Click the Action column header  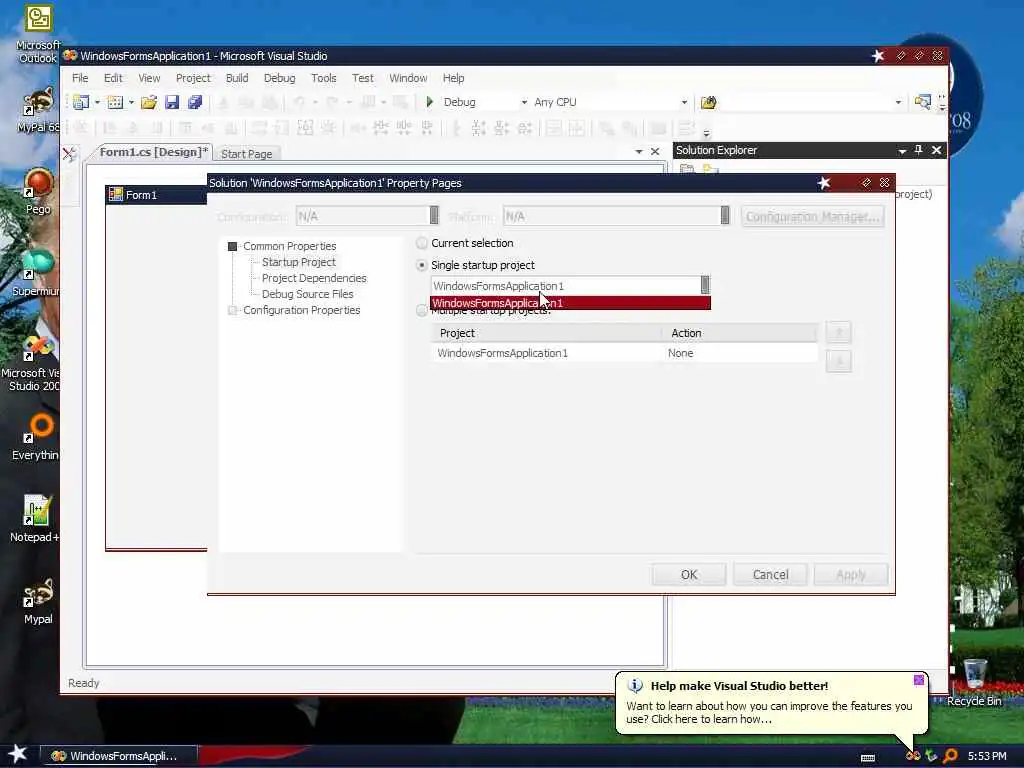point(740,333)
